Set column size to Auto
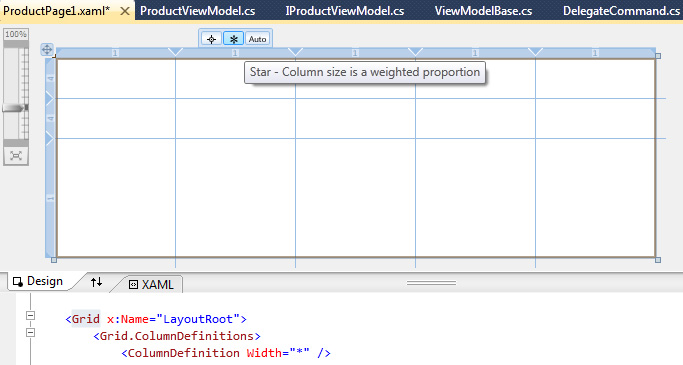The height and width of the screenshot is (365, 683). [x=257, y=39]
